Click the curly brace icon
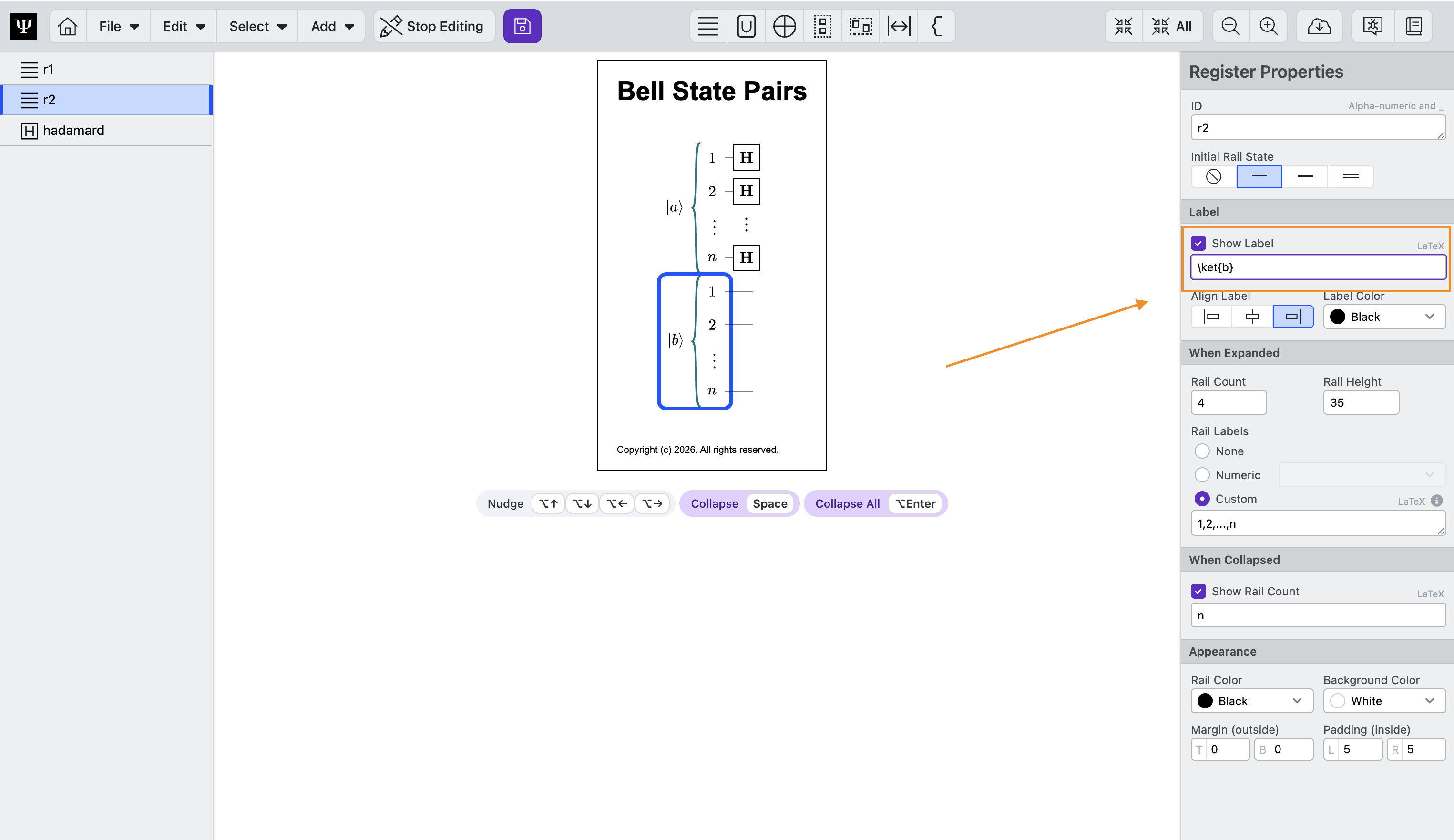Image resolution: width=1454 pixels, height=840 pixels. [x=937, y=26]
